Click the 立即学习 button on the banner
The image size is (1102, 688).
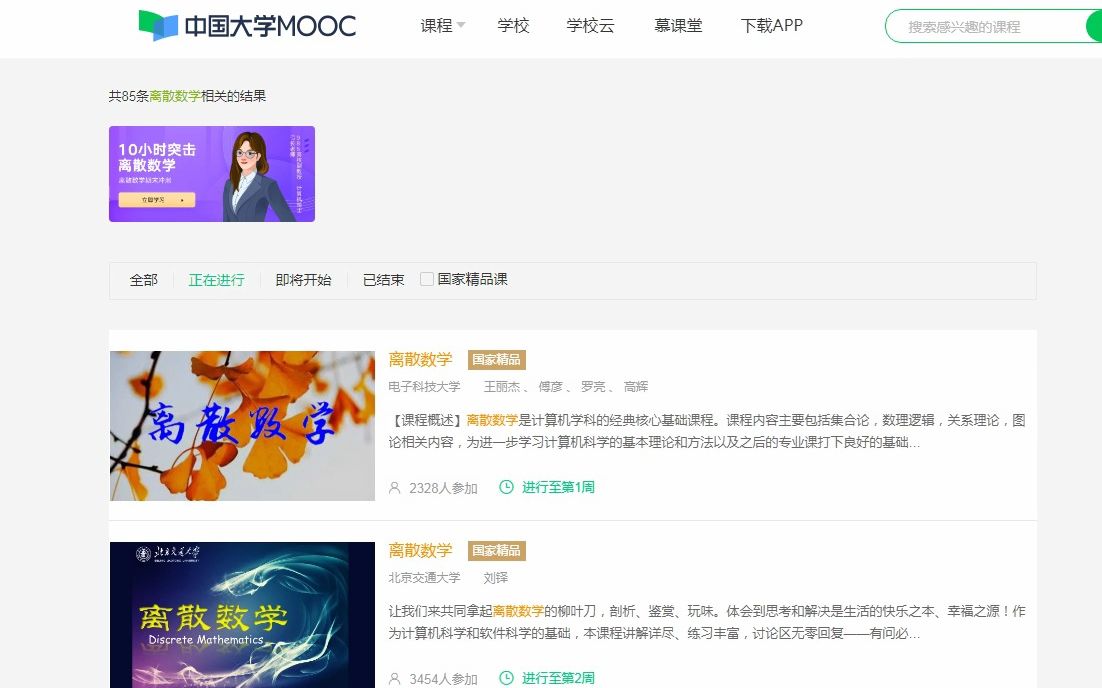point(154,199)
